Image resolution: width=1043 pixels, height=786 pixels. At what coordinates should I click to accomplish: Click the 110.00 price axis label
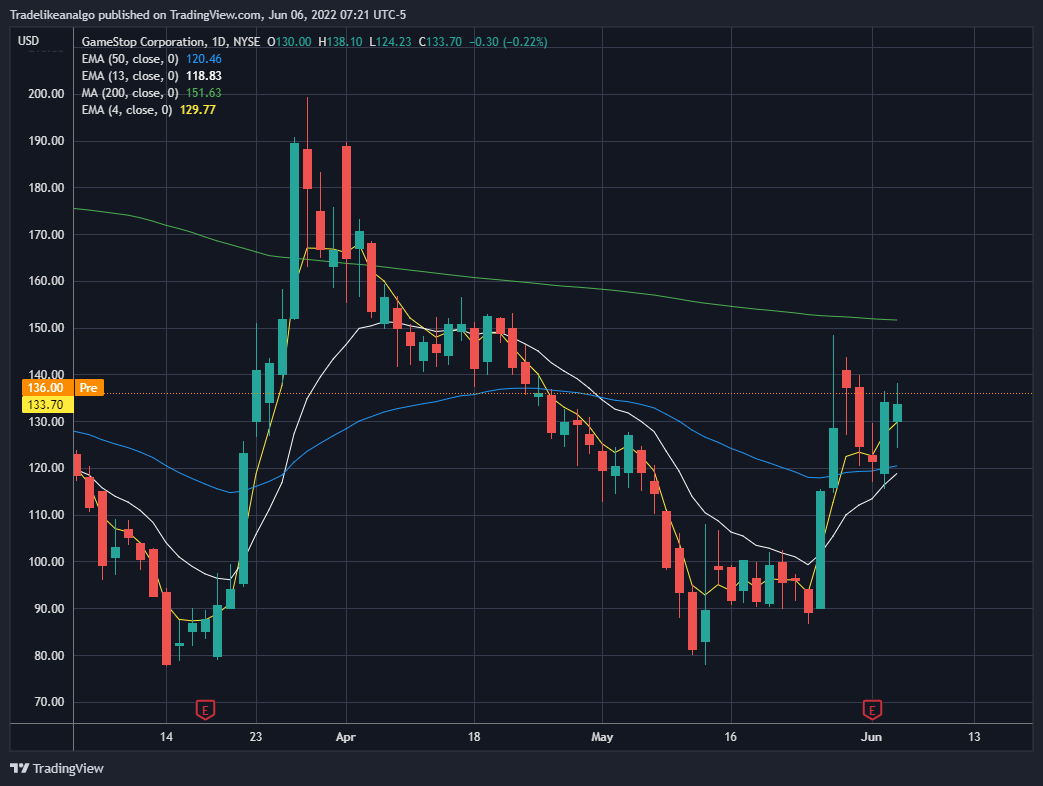(46, 515)
